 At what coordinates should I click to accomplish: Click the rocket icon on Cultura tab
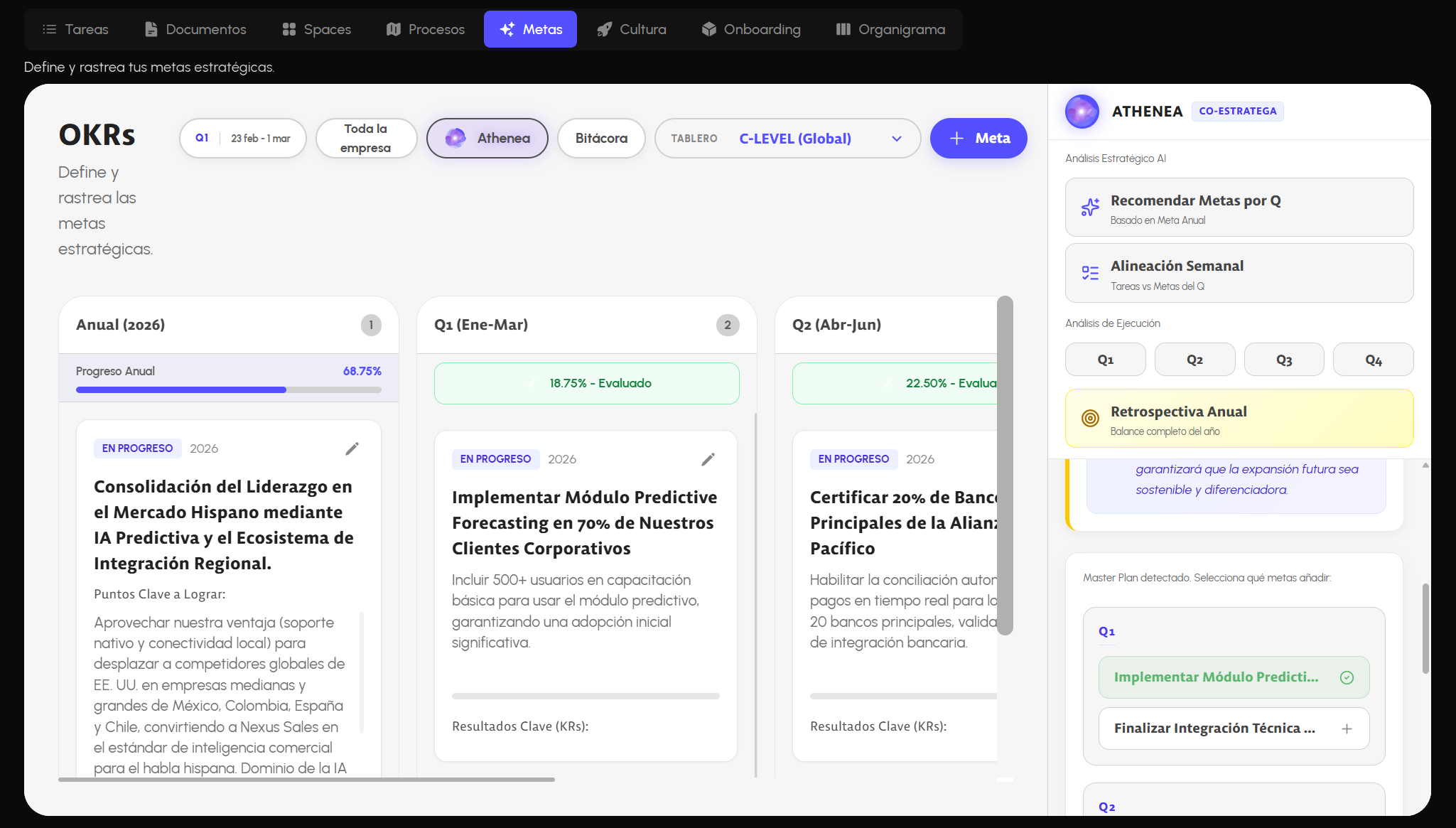click(x=604, y=29)
